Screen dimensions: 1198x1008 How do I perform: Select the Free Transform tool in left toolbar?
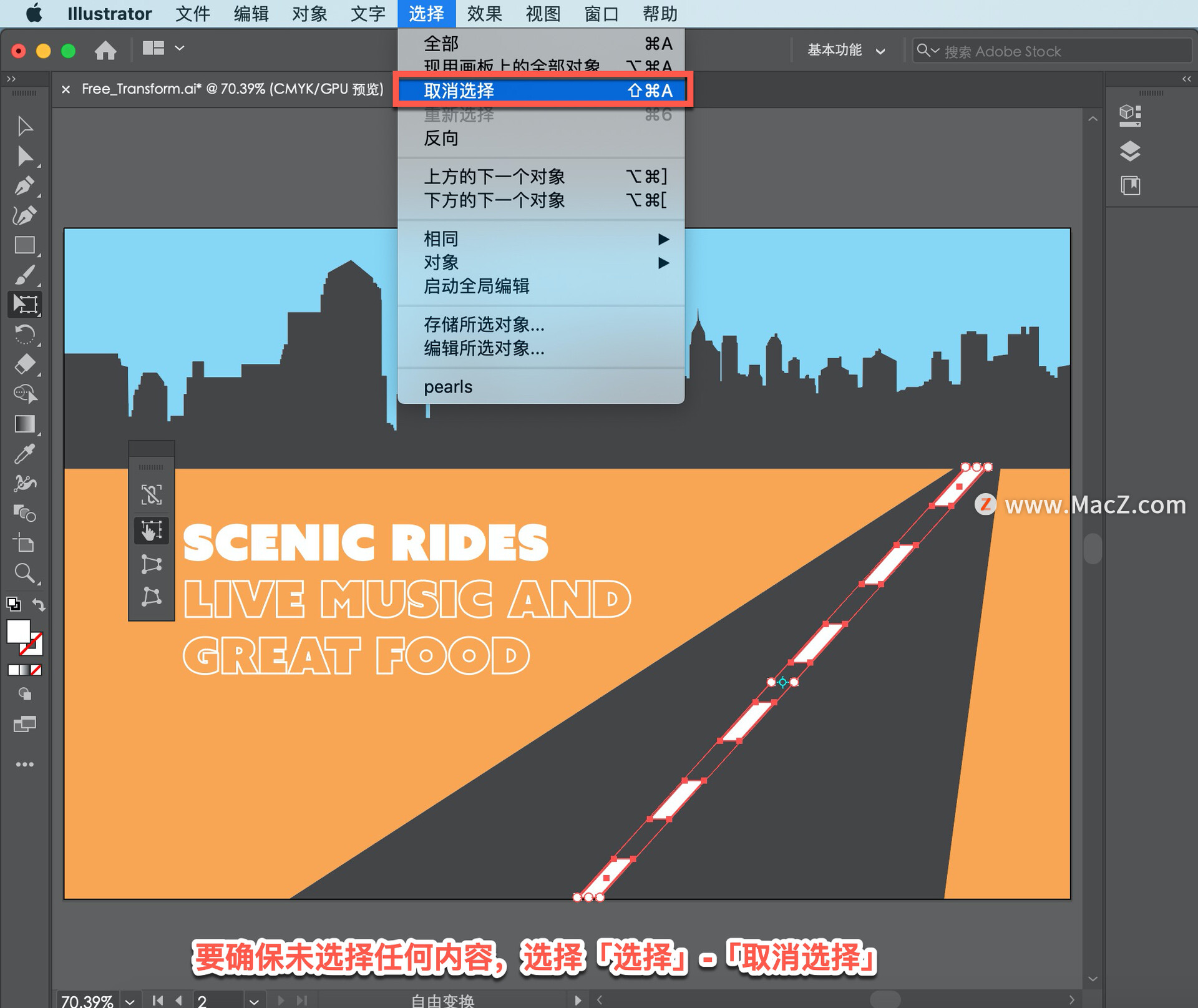25,304
